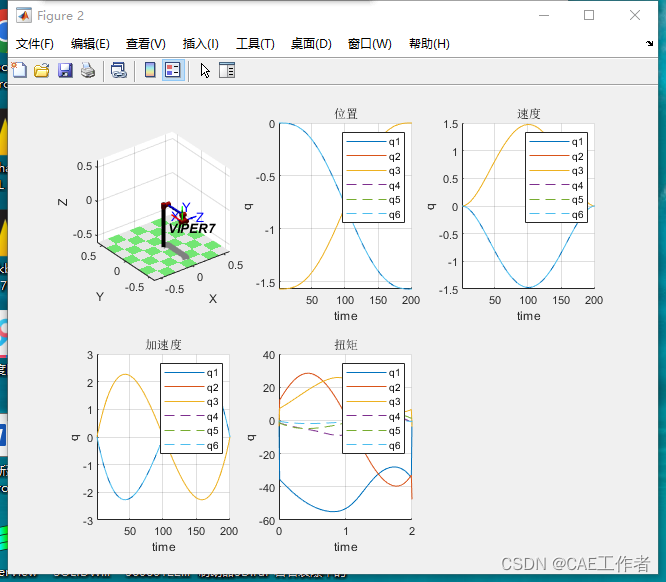Click the blue Z frame label on robot
The image size is (666, 582).
[199, 217]
